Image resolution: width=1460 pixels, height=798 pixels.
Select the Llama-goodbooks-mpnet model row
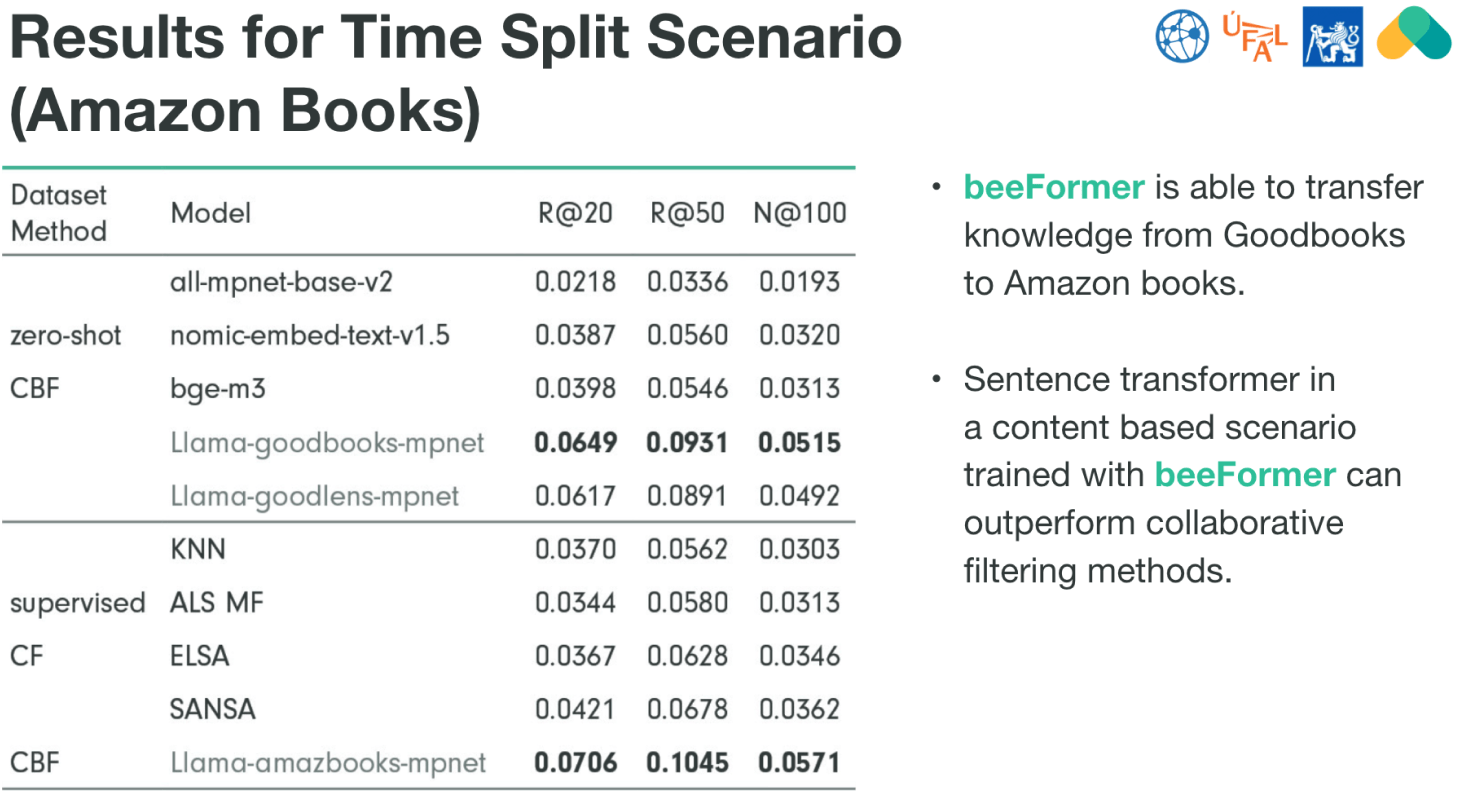pos(327,442)
